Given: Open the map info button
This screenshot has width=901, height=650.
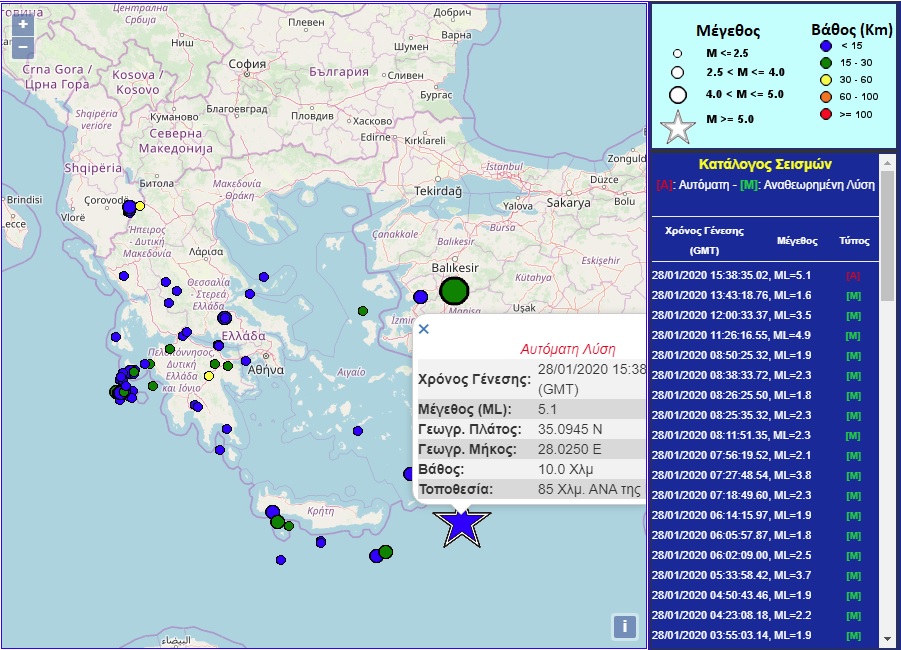Looking at the screenshot, I should pos(624,626).
